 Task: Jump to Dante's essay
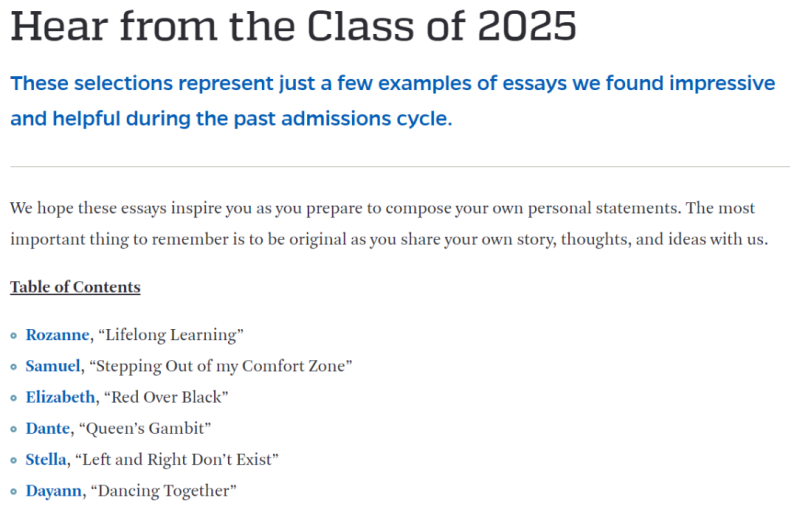coord(48,429)
